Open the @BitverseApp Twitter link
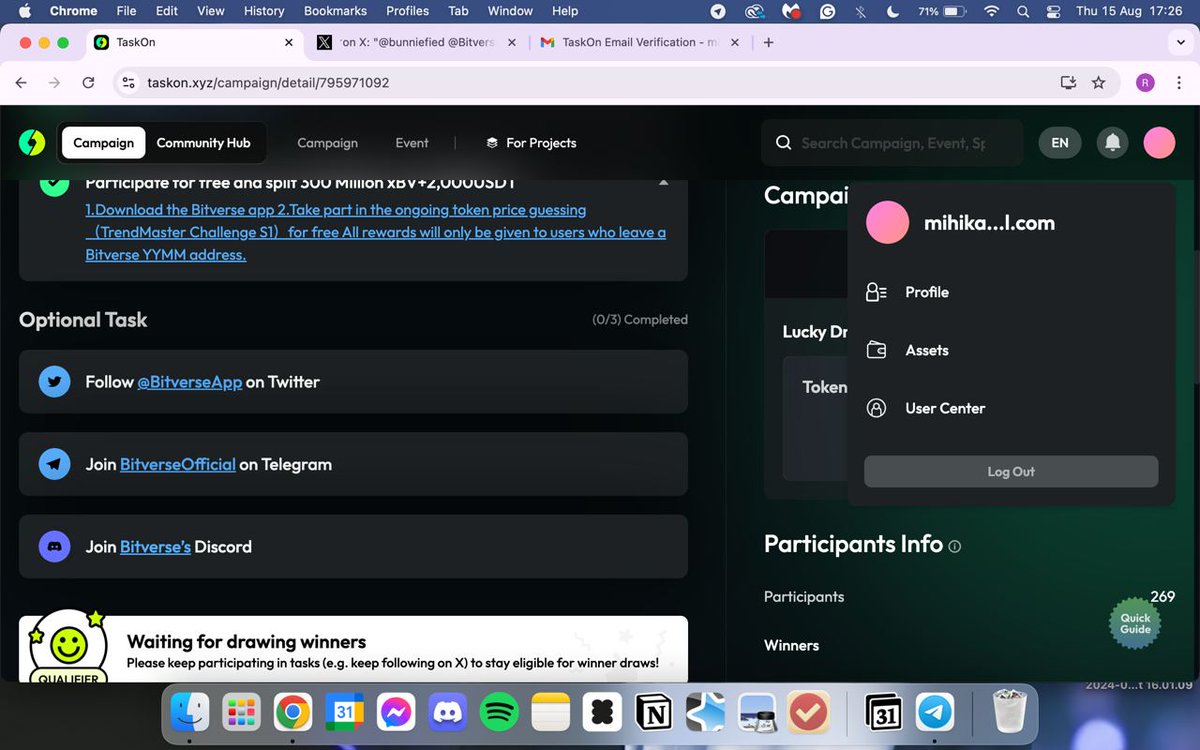The image size is (1200, 750). (x=189, y=382)
